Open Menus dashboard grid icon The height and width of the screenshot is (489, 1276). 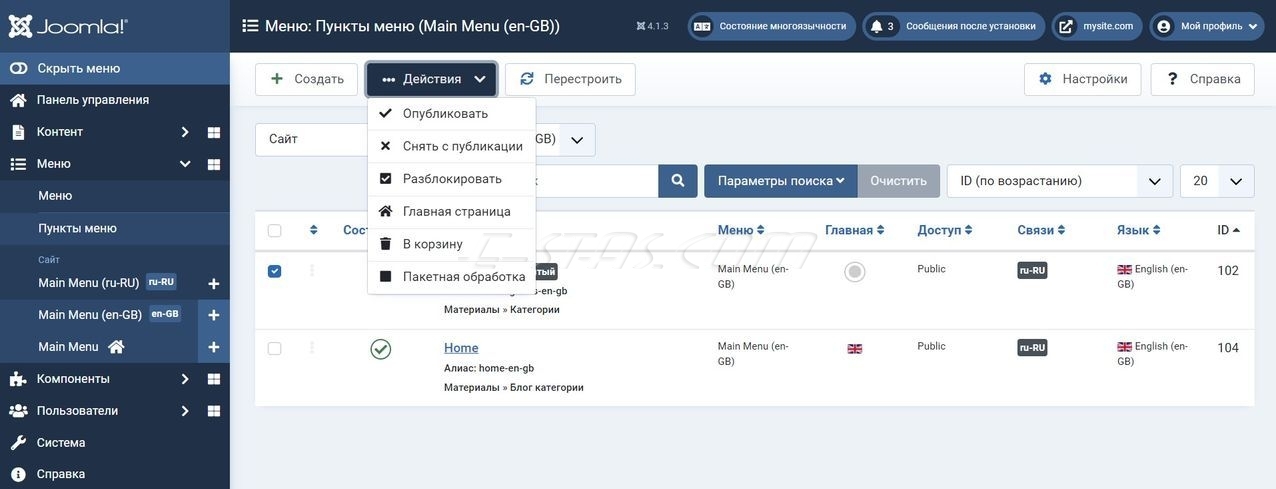tap(214, 164)
